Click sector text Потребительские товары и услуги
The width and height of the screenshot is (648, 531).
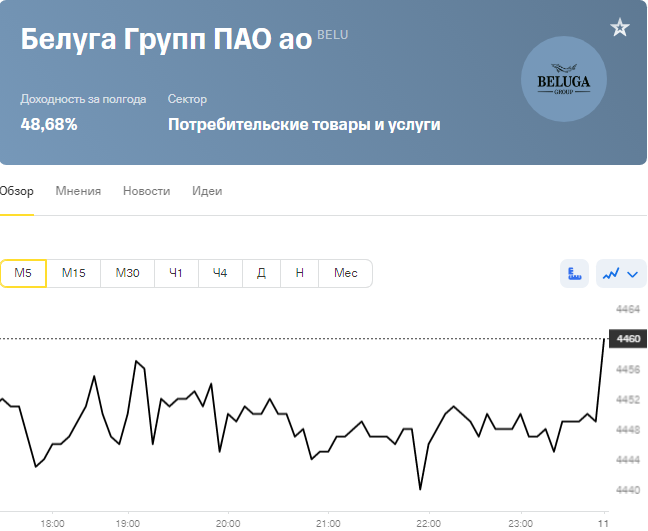click(x=304, y=124)
